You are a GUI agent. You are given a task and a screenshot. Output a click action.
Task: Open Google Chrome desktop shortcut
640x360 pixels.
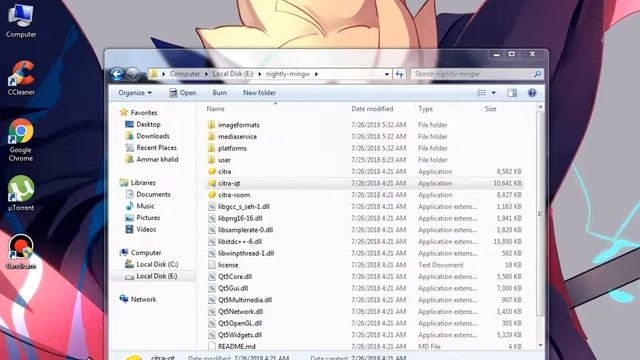(21, 140)
